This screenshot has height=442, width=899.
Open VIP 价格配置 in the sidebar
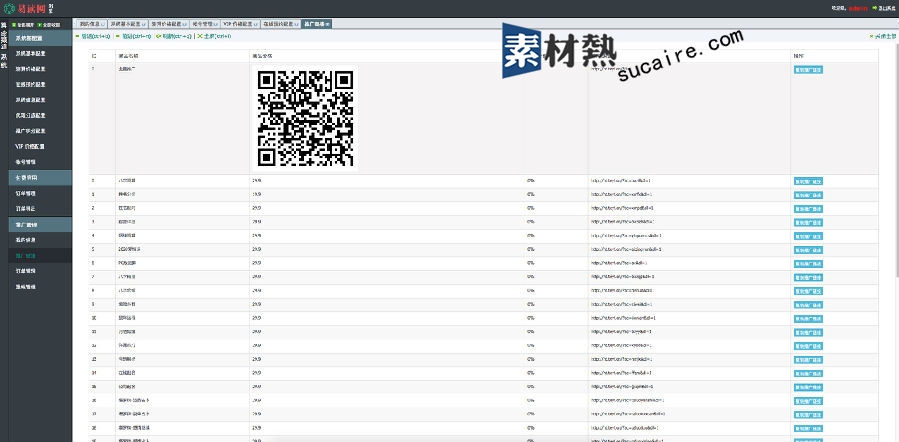pyautogui.click(x=40, y=146)
